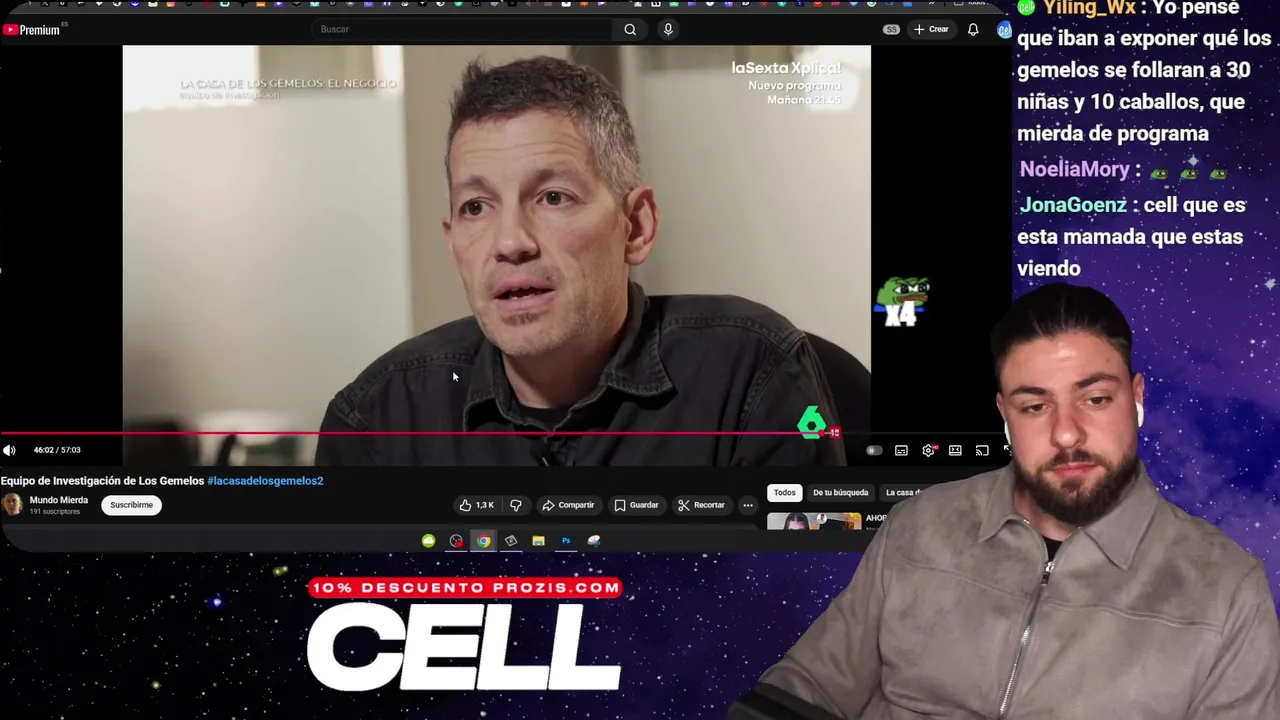Dislike the video
This screenshot has width=1280, height=720.
[x=515, y=505]
